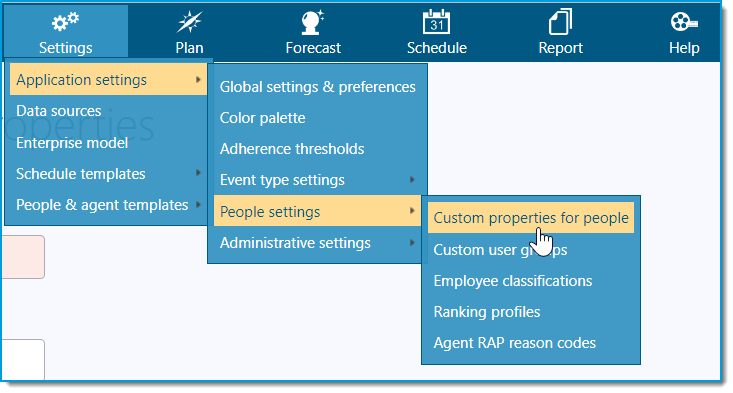733x393 pixels.
Task: Open Global settings & preferences
Action: point(317,86)
